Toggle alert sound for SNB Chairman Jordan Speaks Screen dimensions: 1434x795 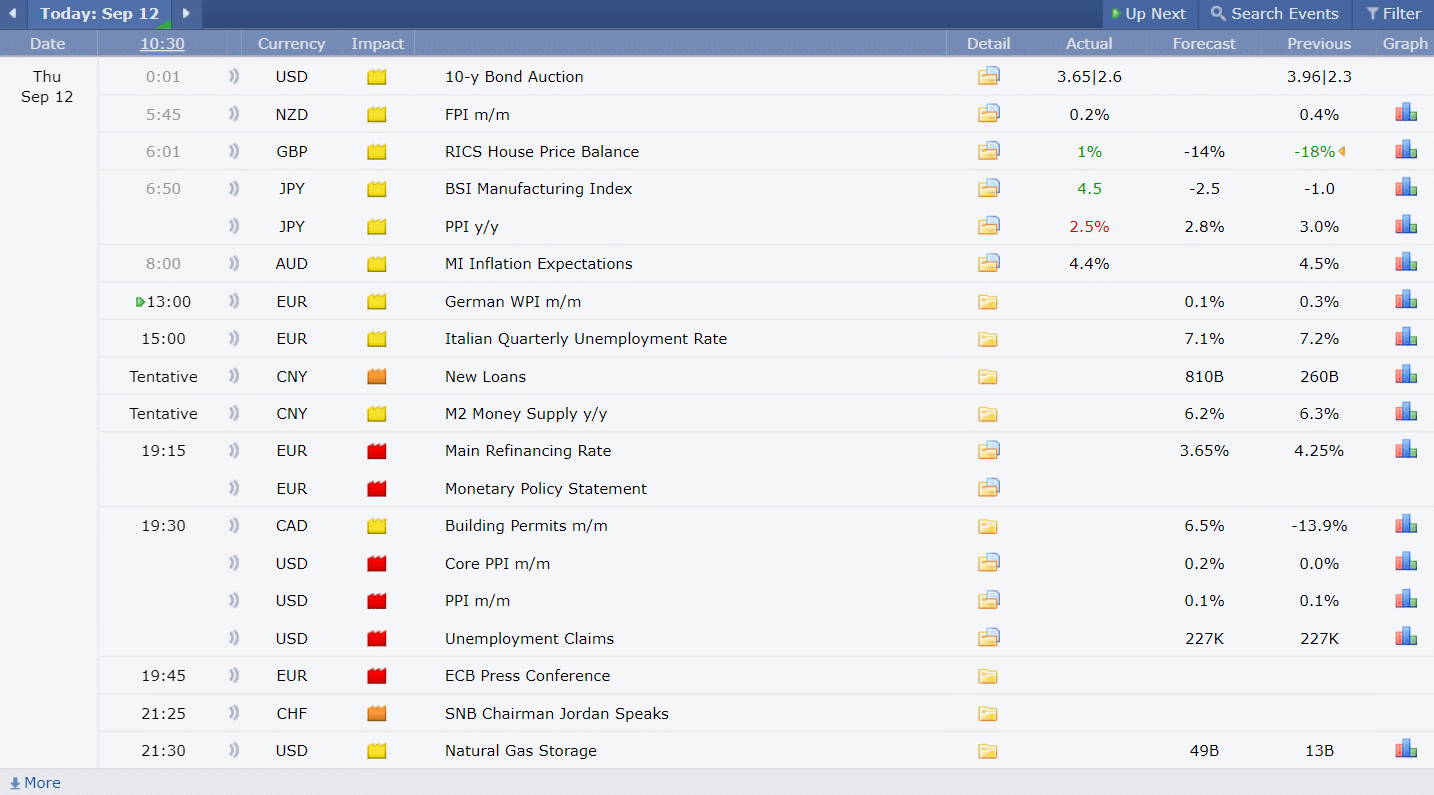coord(234,713)
